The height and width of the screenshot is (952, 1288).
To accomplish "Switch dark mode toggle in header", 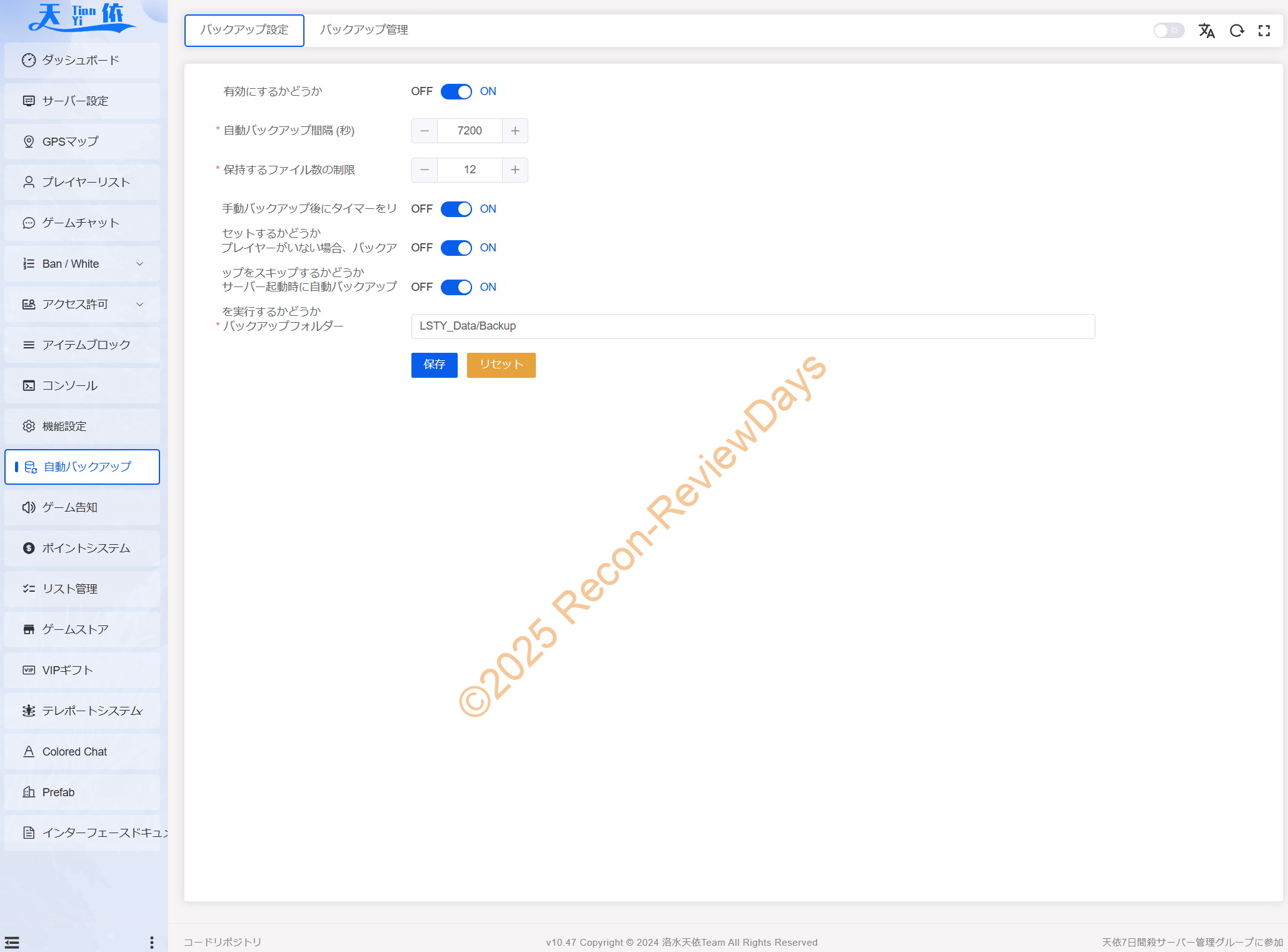I will tap(1168, 31).
